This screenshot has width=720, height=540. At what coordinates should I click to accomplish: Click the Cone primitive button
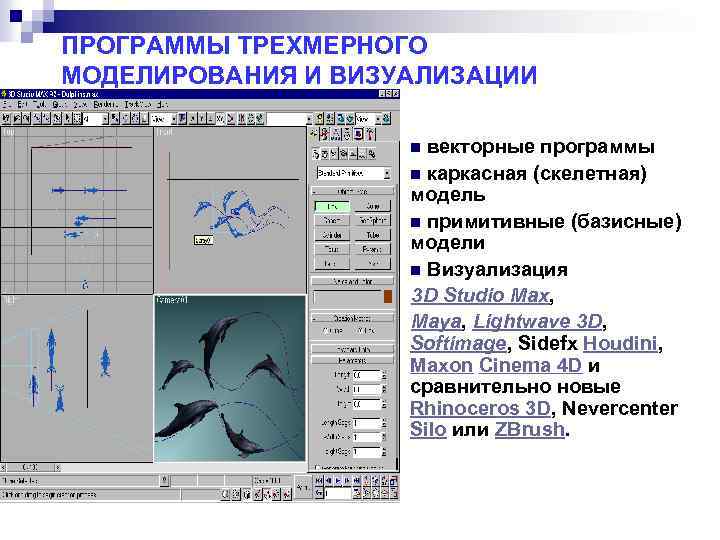click(x=372, y=207)
